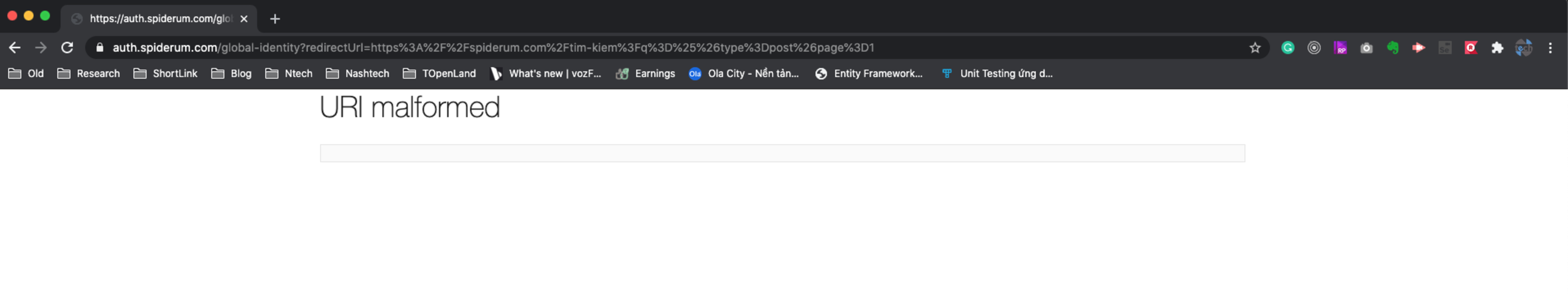Click the URI malformed heading
The width and height of the screenshot is (1568, 295).
tap(410, 107)
